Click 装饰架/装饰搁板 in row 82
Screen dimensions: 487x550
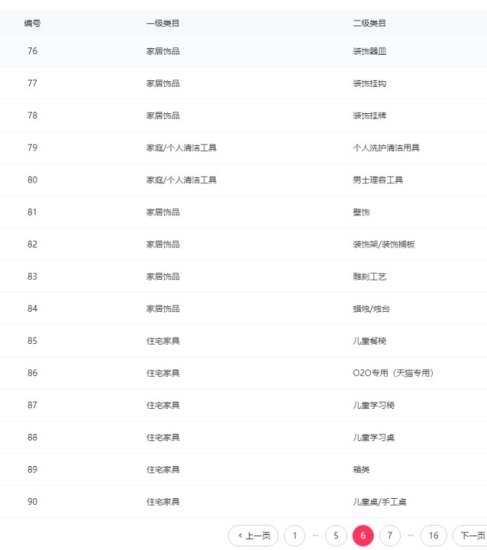tap(383, 244)
